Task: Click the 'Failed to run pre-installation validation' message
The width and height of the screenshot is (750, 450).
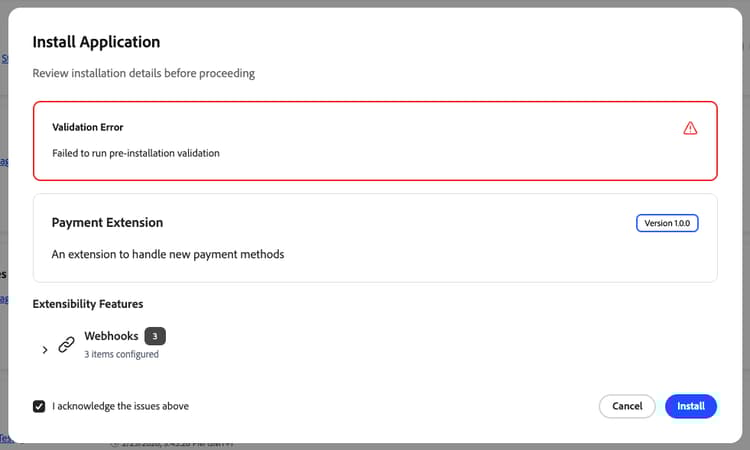Action: point(135,153)
